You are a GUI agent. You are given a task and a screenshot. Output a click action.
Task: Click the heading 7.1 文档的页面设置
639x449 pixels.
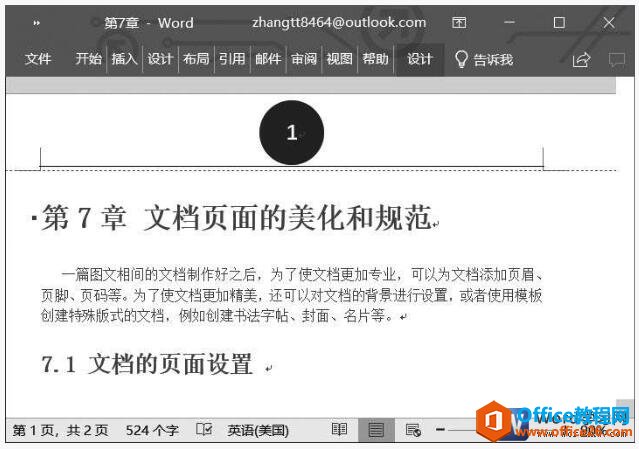coord(147,364)
